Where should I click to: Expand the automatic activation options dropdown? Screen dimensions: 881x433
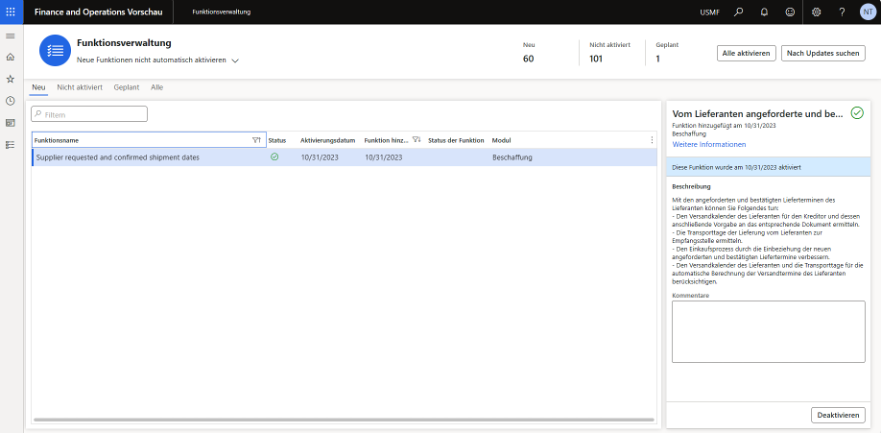click(x=236, y=61)
